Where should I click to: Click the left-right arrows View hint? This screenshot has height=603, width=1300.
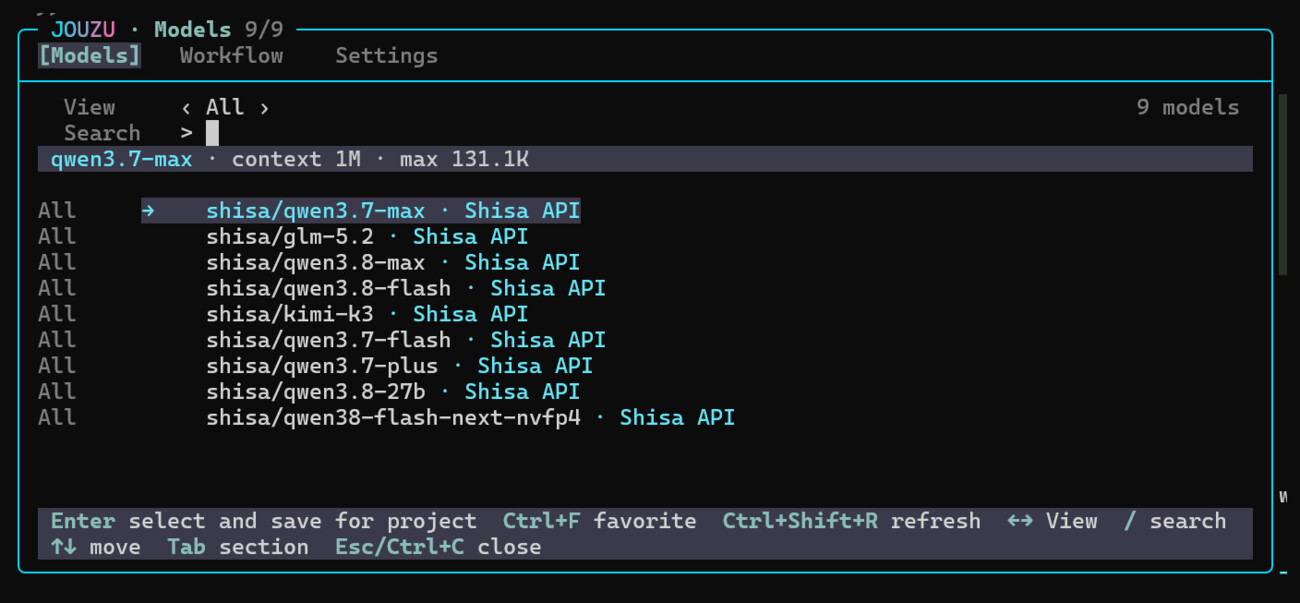click(1052, 521)
